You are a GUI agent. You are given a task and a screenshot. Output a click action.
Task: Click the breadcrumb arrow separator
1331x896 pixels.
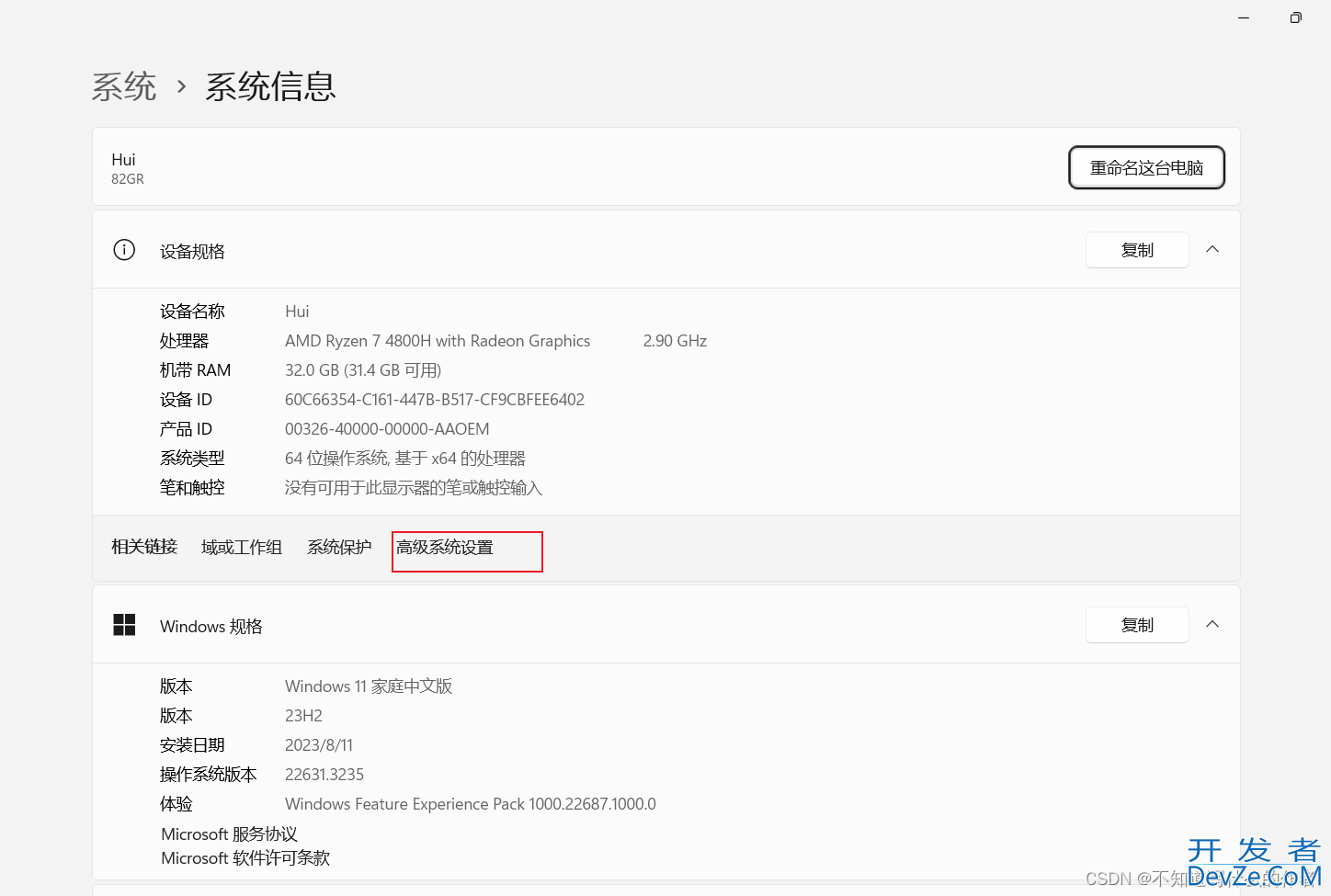coord(181,86)
